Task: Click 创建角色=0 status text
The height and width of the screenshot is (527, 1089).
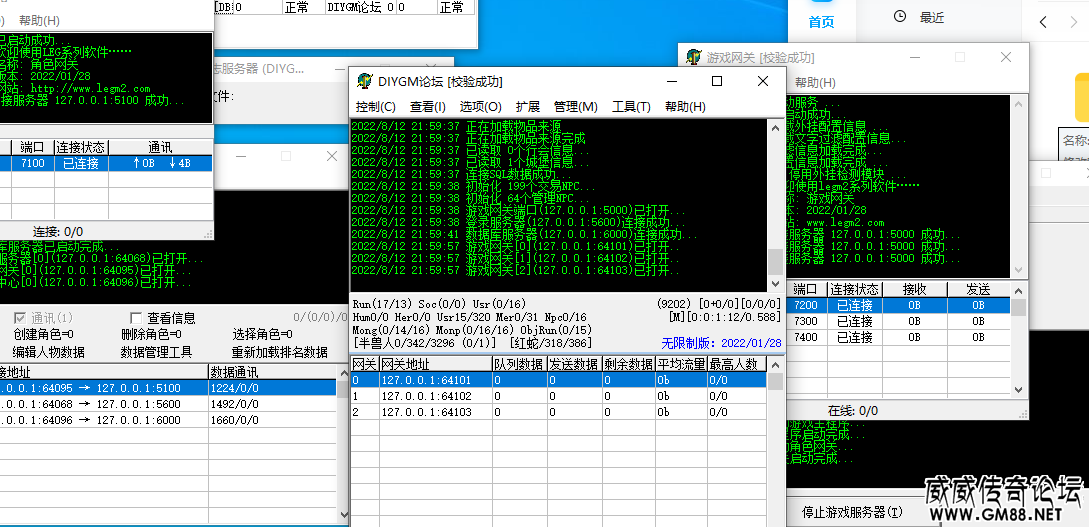Action: pyautogui.click(x=43, y=335)
